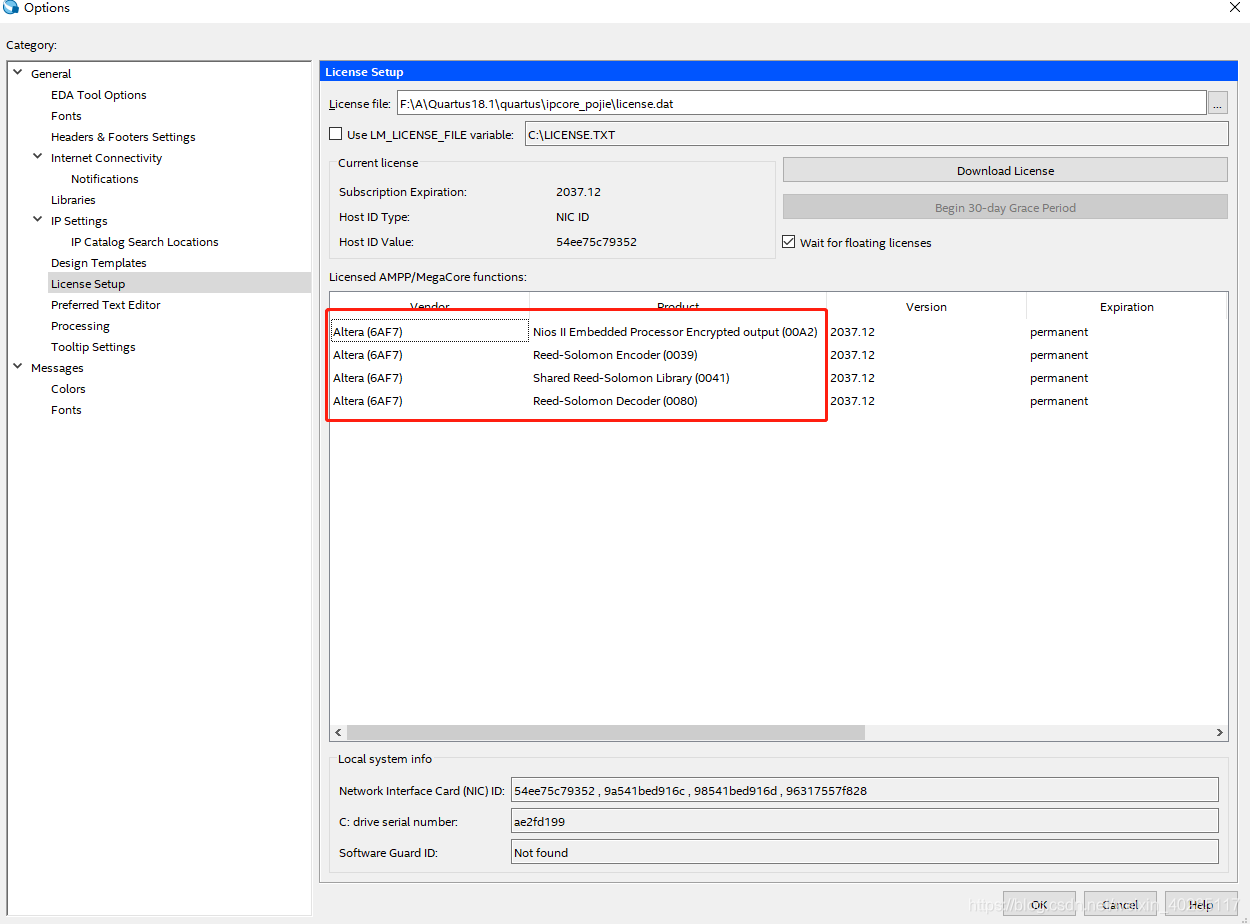Click the table's left scroll arrow
Image resolution: width=1250 pixels, height=924 pixels.
pos(338,733)
